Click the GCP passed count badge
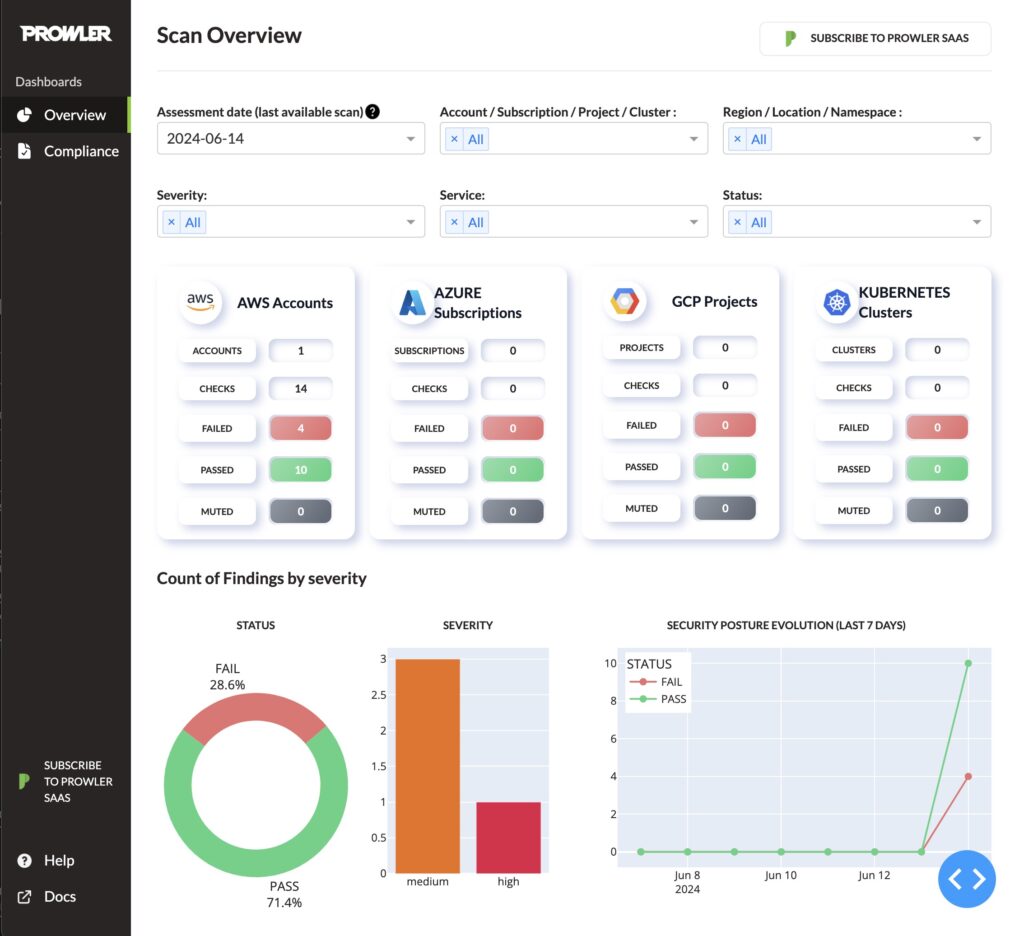The image size is (1024, 936). (x=725, y=466)
